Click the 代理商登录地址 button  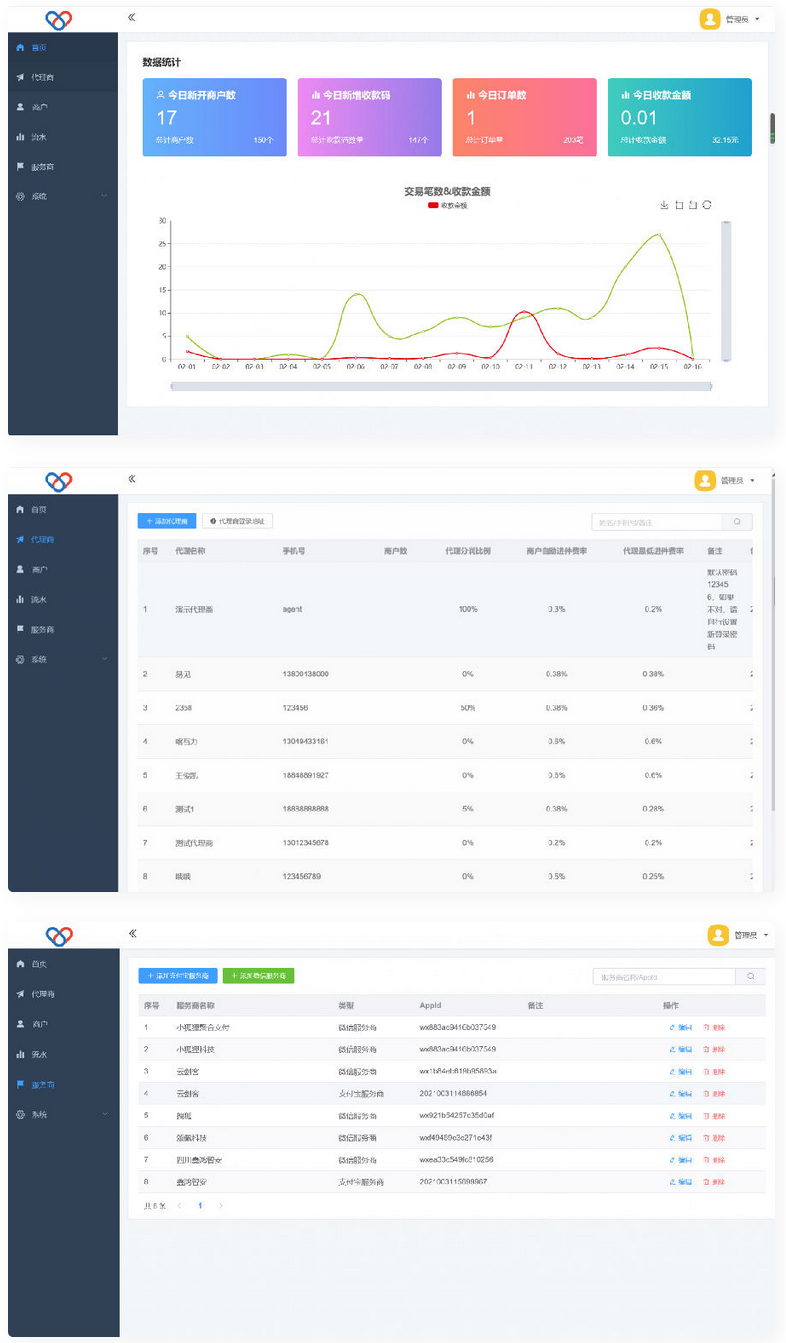tap(237, 521)
